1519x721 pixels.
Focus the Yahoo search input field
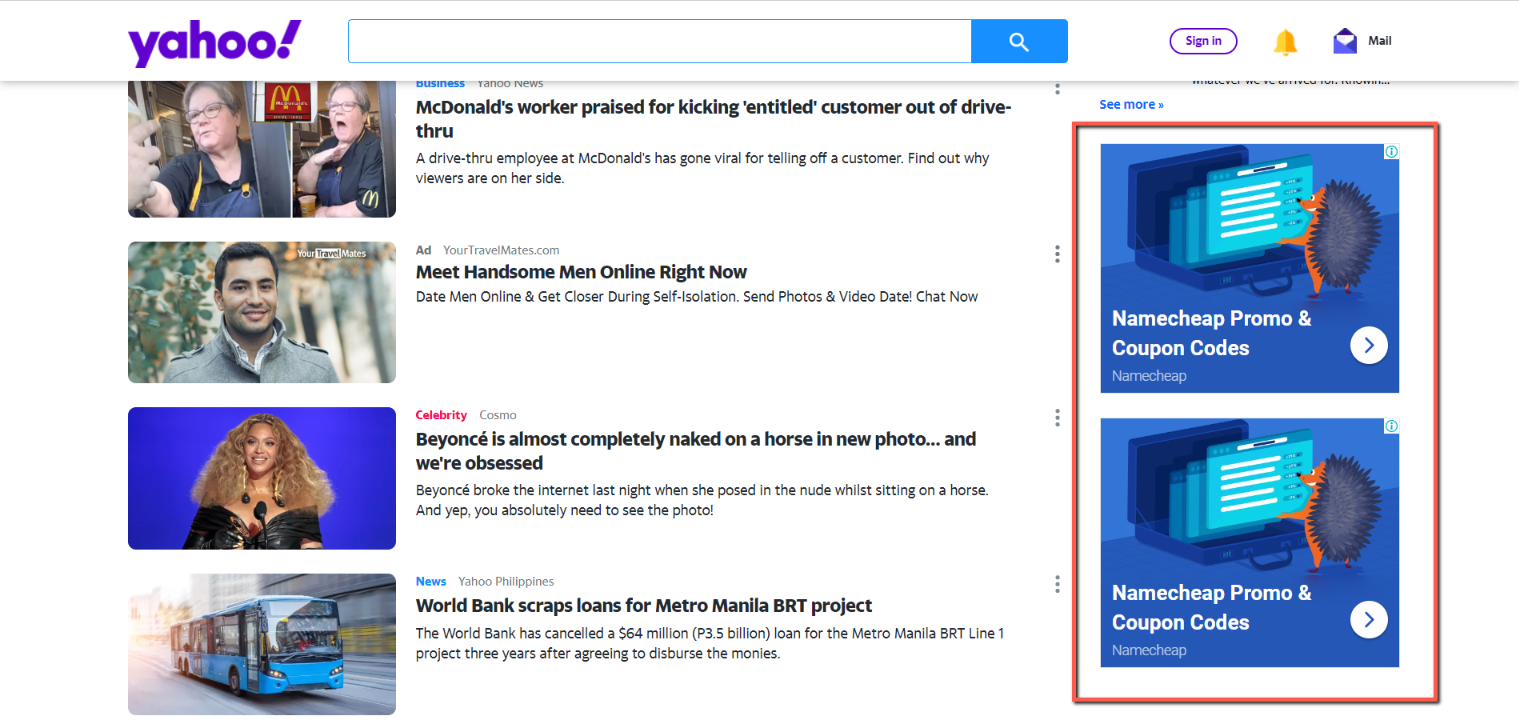(660, 41)
